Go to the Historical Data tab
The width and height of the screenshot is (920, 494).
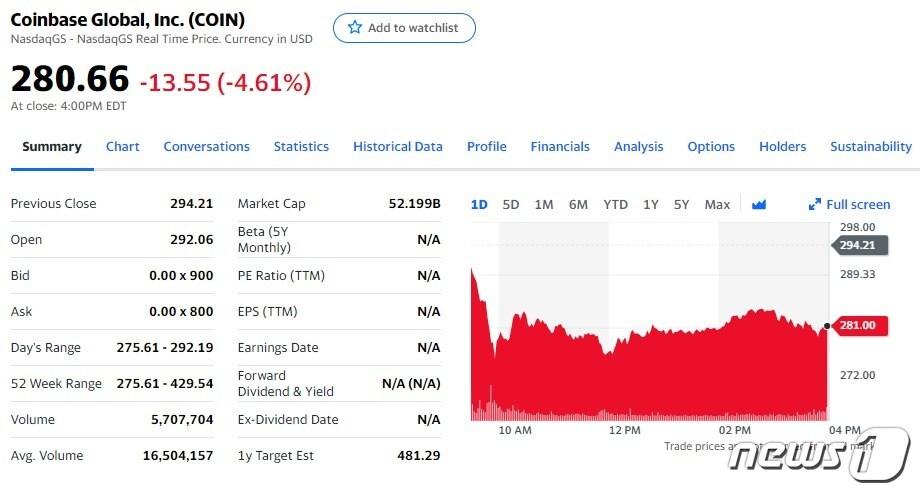(x=398, y=147)
